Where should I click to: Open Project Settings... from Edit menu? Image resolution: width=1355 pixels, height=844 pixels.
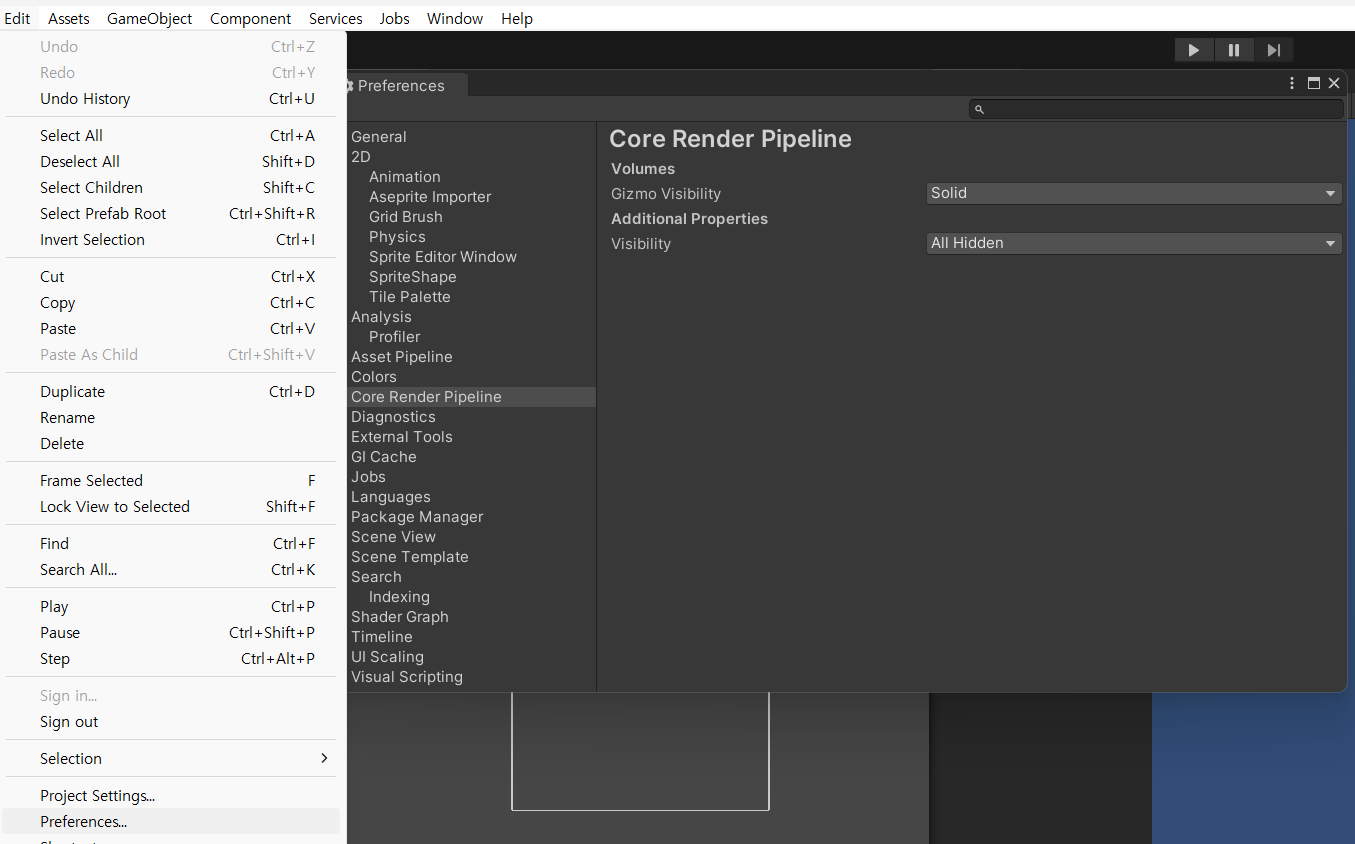point(172,795)
